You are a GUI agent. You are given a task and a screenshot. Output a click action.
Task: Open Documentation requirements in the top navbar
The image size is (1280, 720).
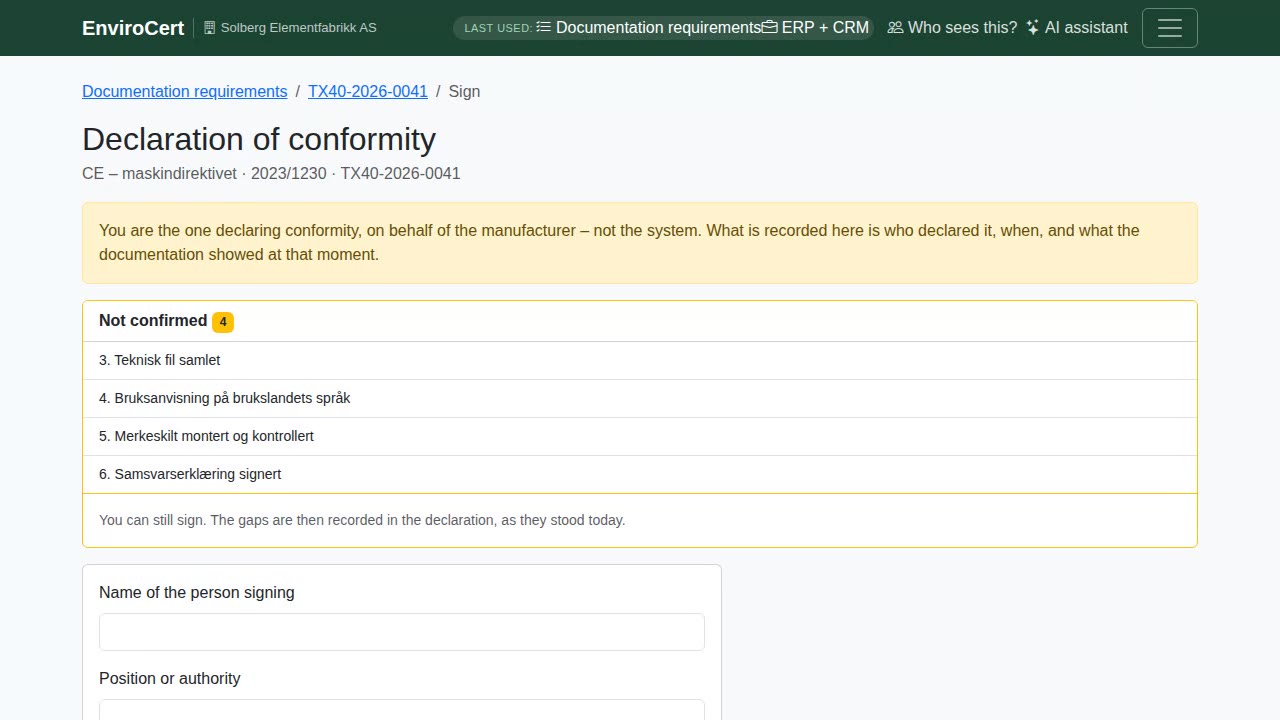[649, 27]
